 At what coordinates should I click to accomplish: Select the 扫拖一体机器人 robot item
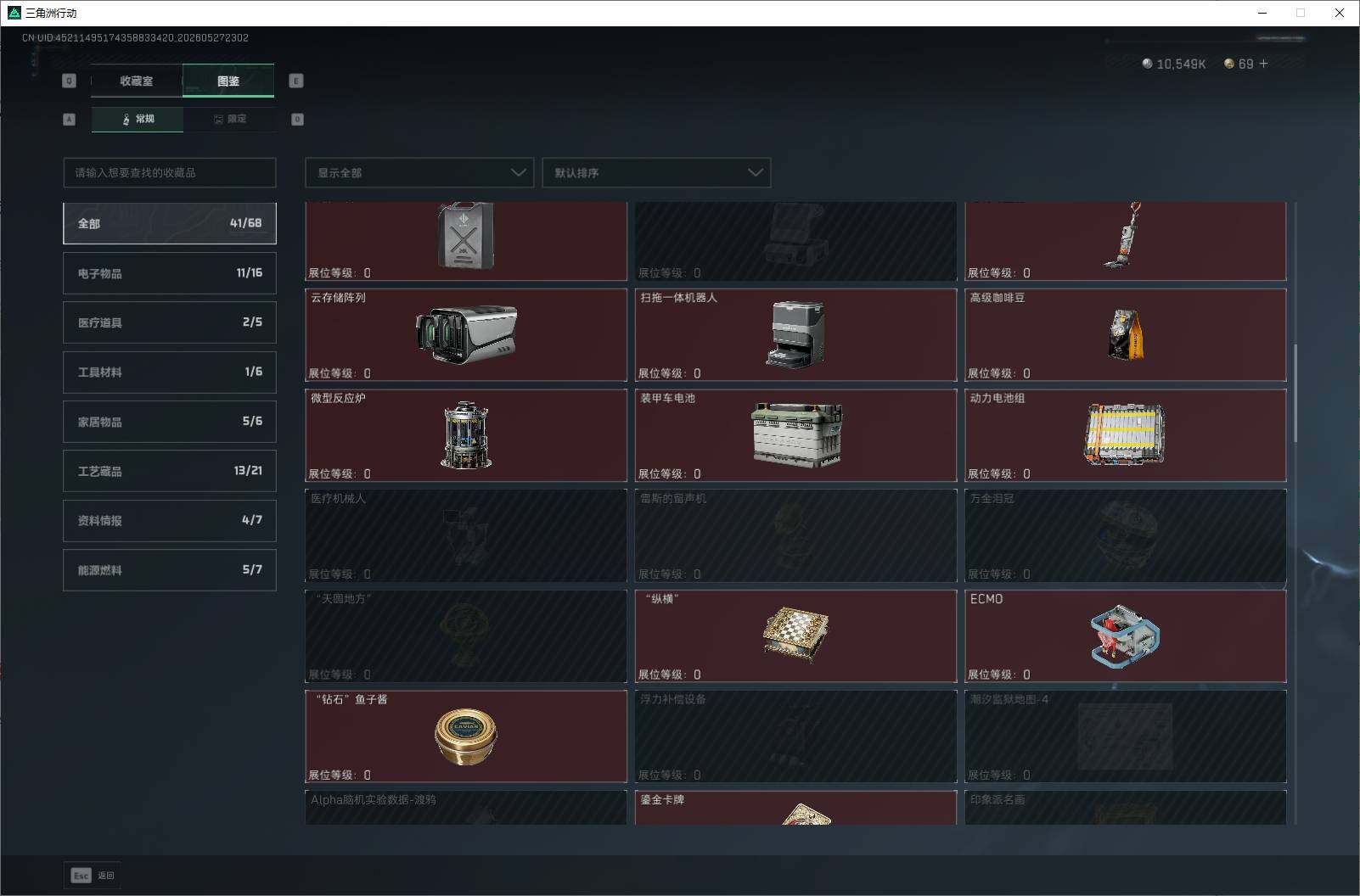point(795,334)
